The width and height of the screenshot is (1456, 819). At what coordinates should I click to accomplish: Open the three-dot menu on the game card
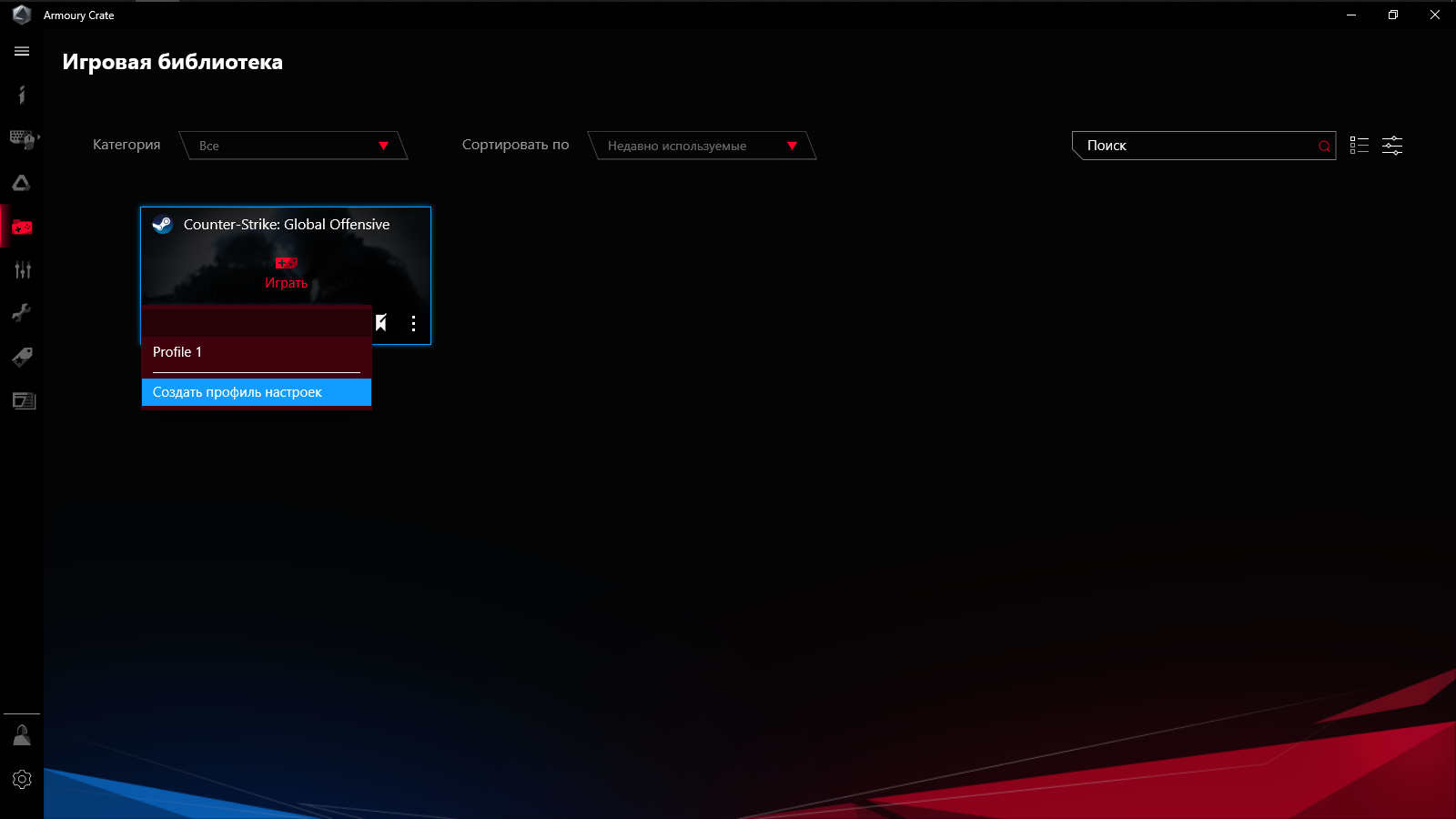414,324
